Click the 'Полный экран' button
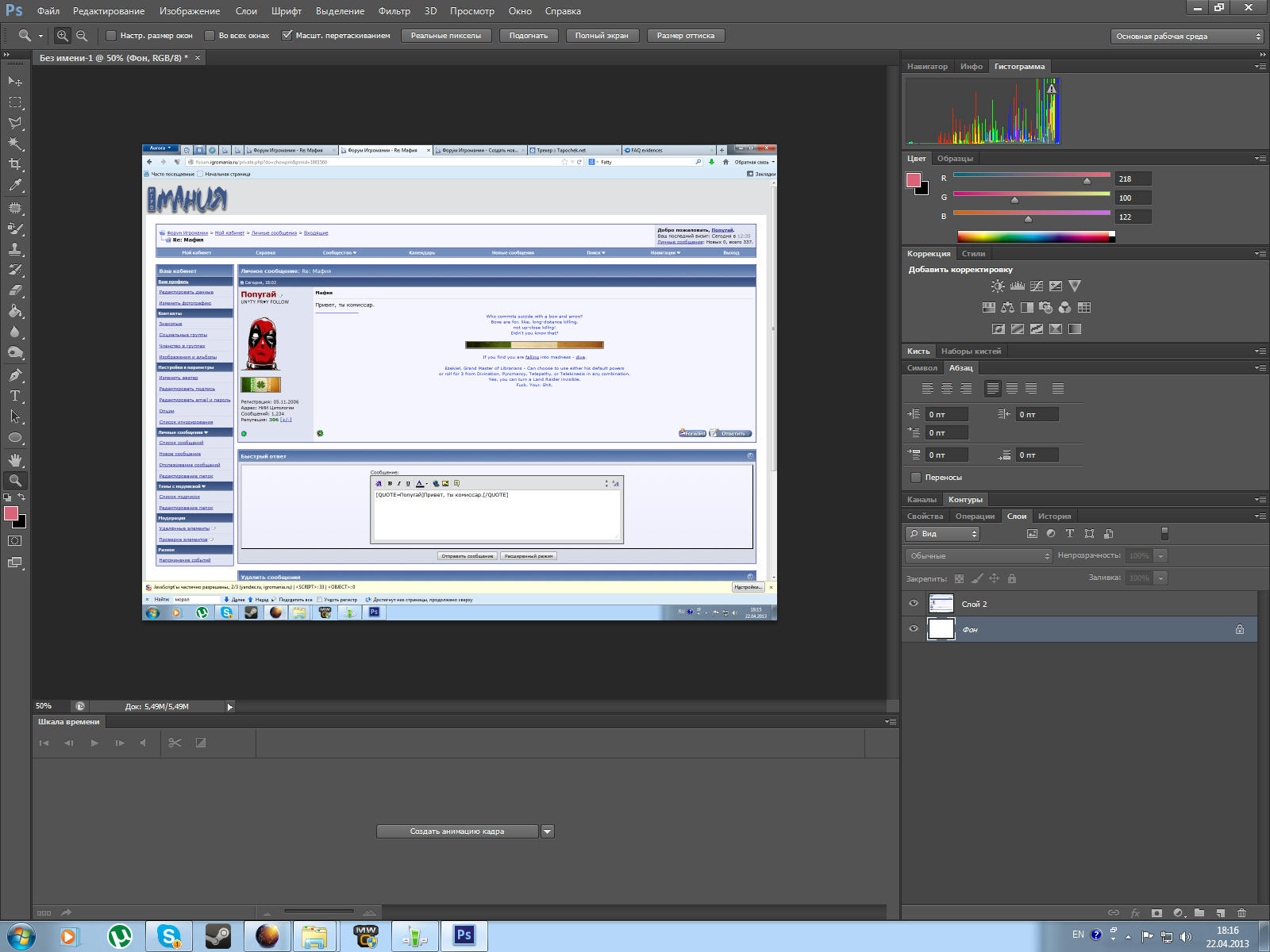 (x=602, y=36)
